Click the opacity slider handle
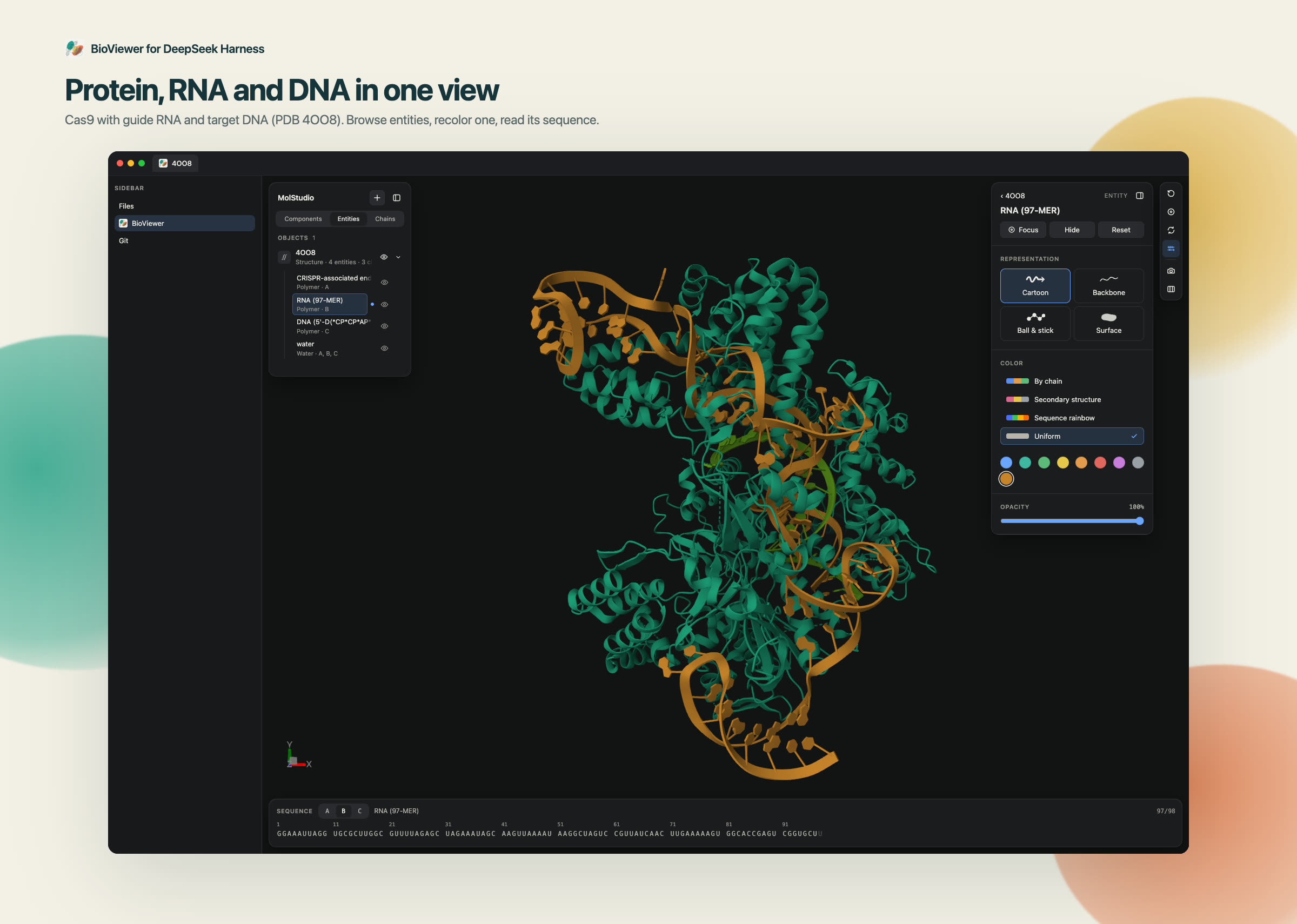This screenshot has width=1297, height=924. pos(1139,521)
